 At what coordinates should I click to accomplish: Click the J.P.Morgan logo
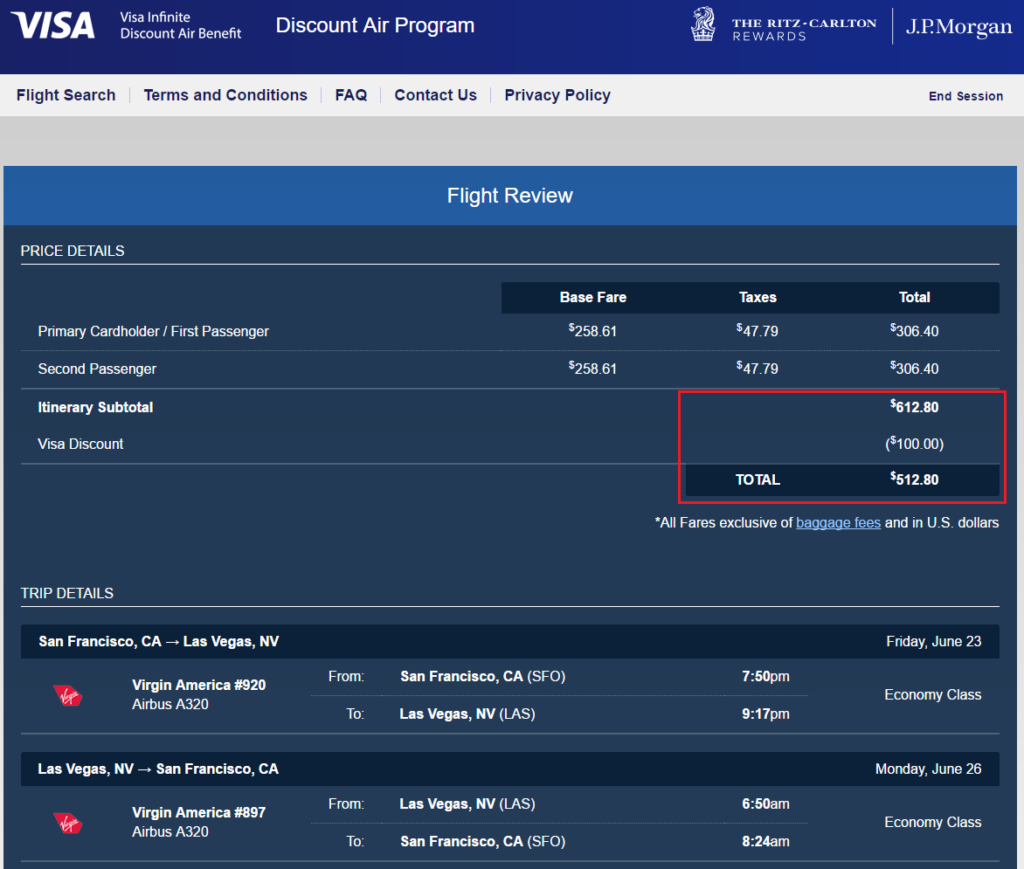[958, 27]
